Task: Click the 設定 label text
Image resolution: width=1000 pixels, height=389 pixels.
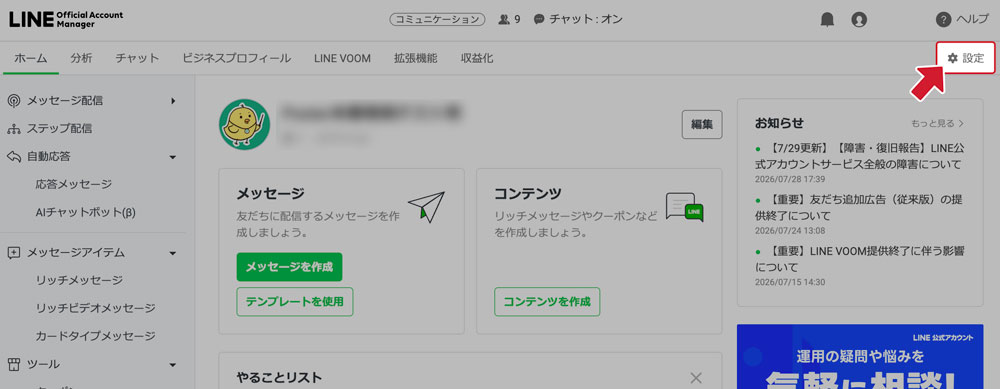Action: [x=973, y=58]
